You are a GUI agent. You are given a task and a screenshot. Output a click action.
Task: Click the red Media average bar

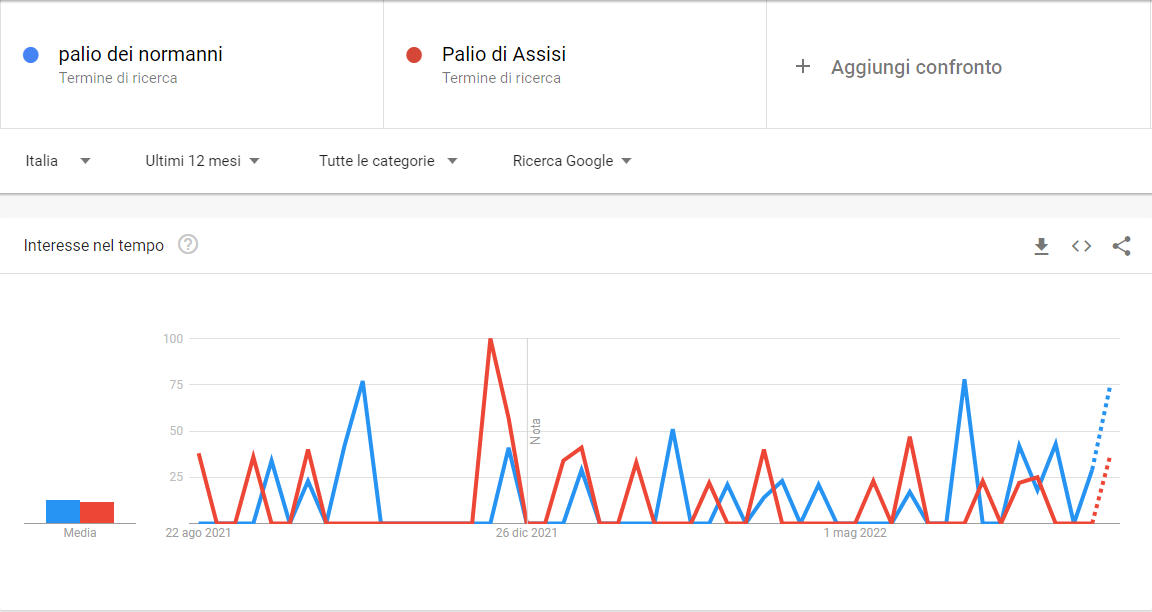[x=97, y=513]
